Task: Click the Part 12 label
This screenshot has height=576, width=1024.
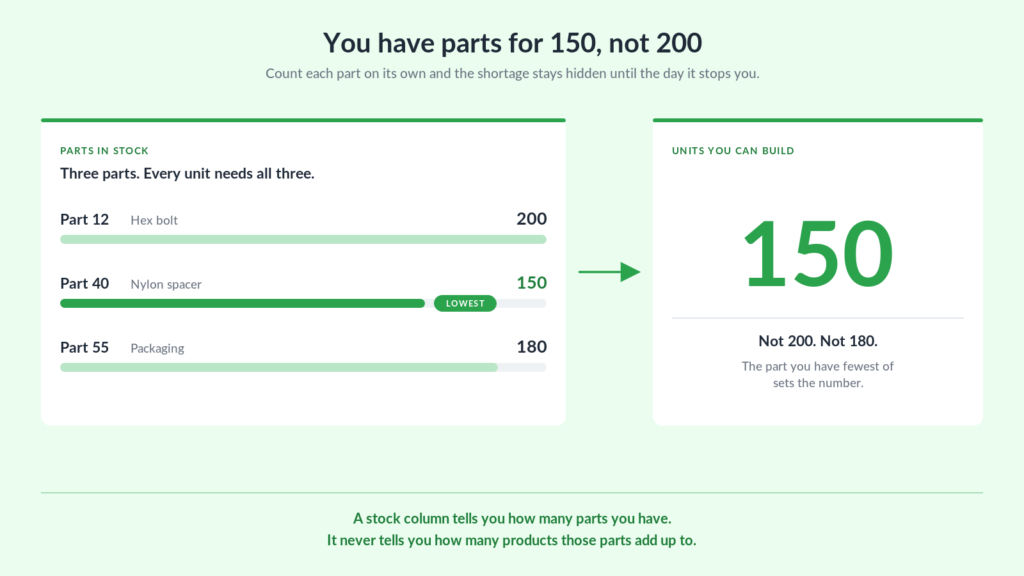Action: tap(84, 219)
